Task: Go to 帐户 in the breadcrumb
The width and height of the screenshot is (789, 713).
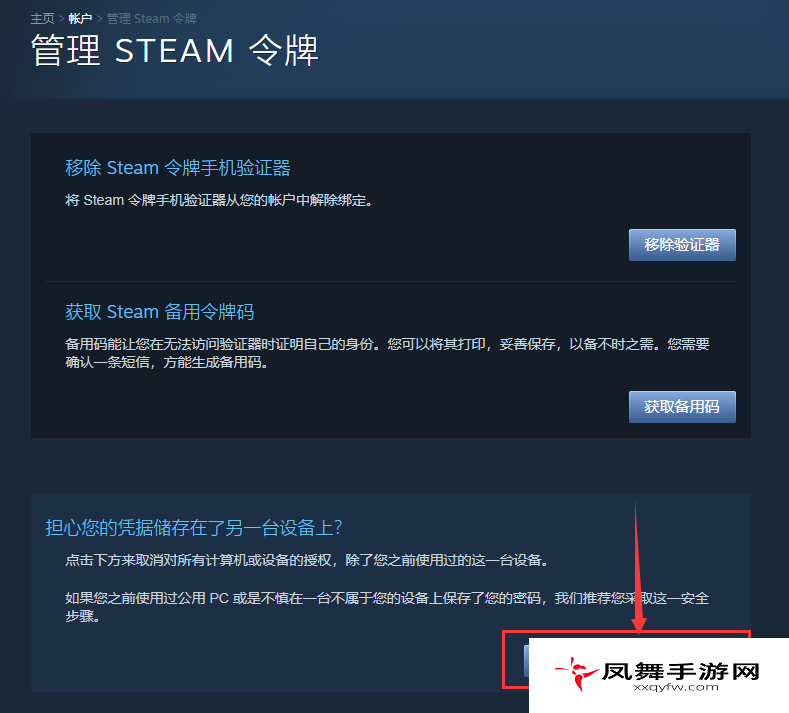Action: click(x=80, y=19)
